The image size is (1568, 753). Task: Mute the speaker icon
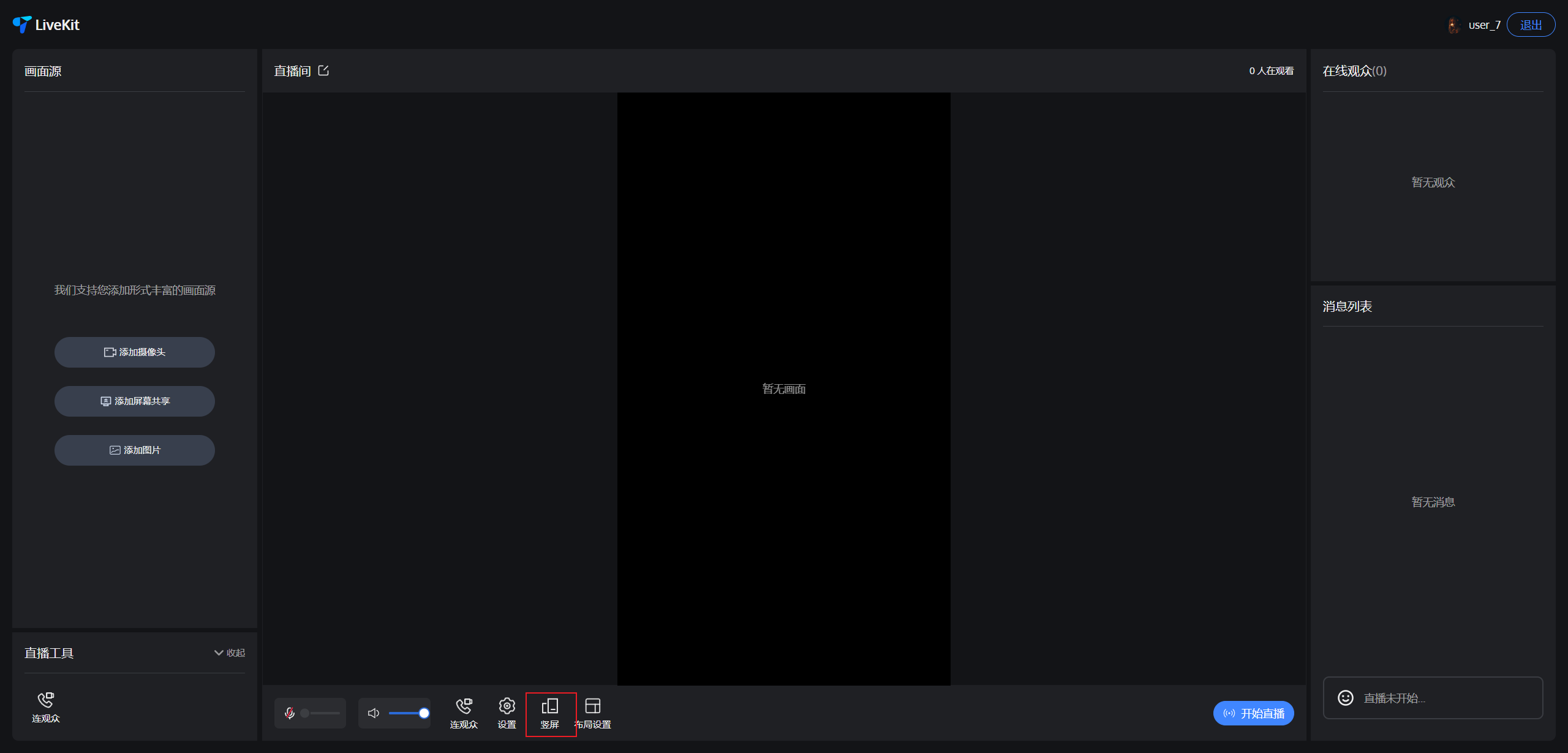374,713
